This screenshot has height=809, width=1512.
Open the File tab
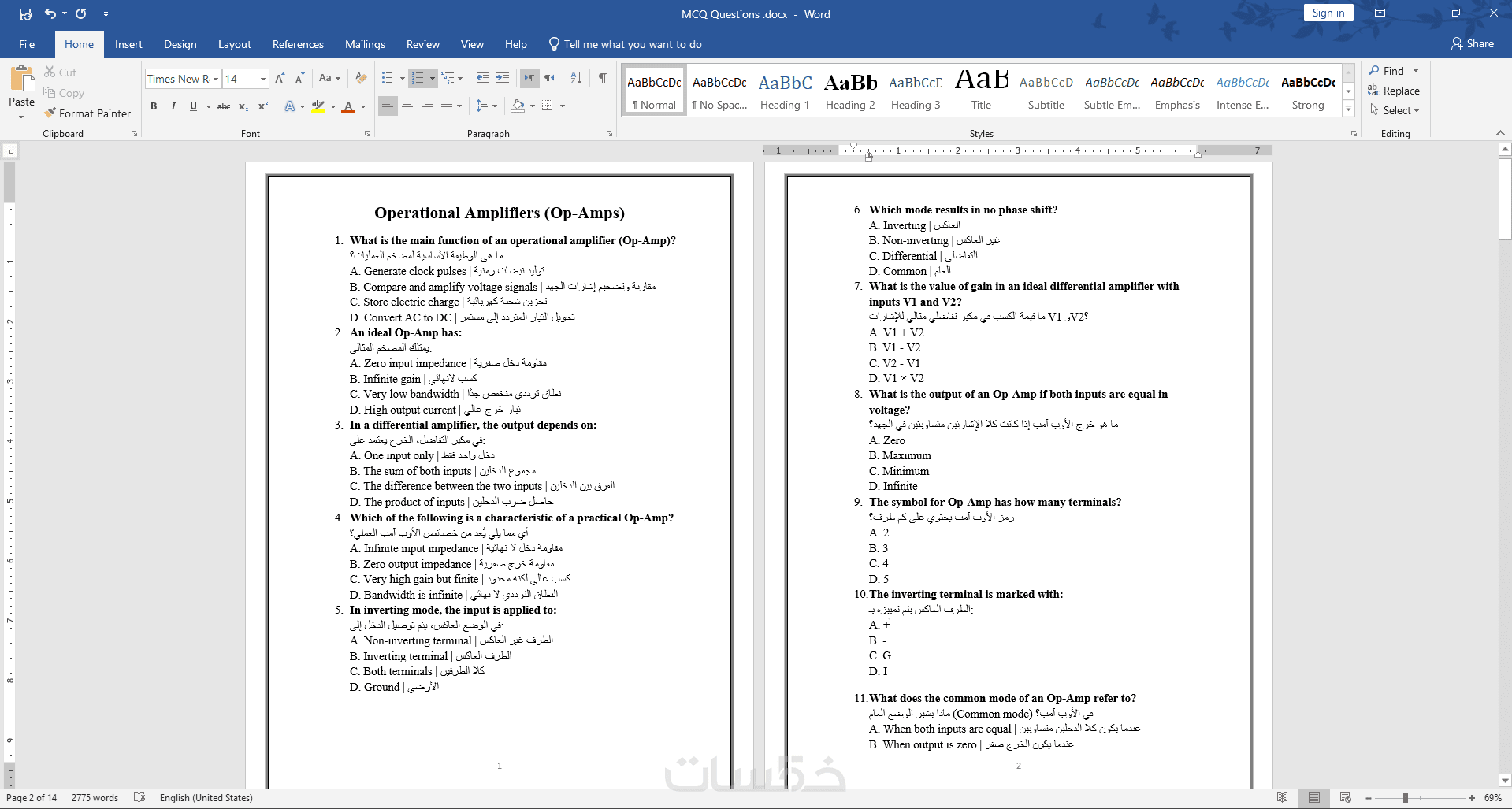tap(27, 44)
